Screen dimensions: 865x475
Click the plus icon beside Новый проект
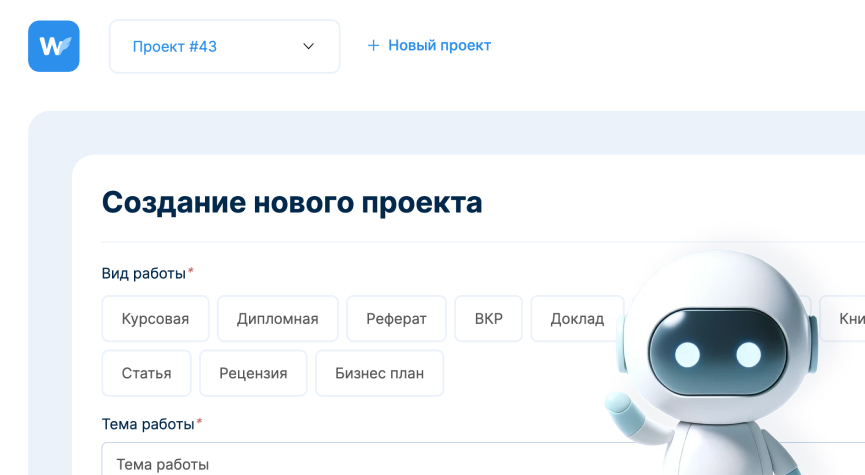tap(373, 46)
